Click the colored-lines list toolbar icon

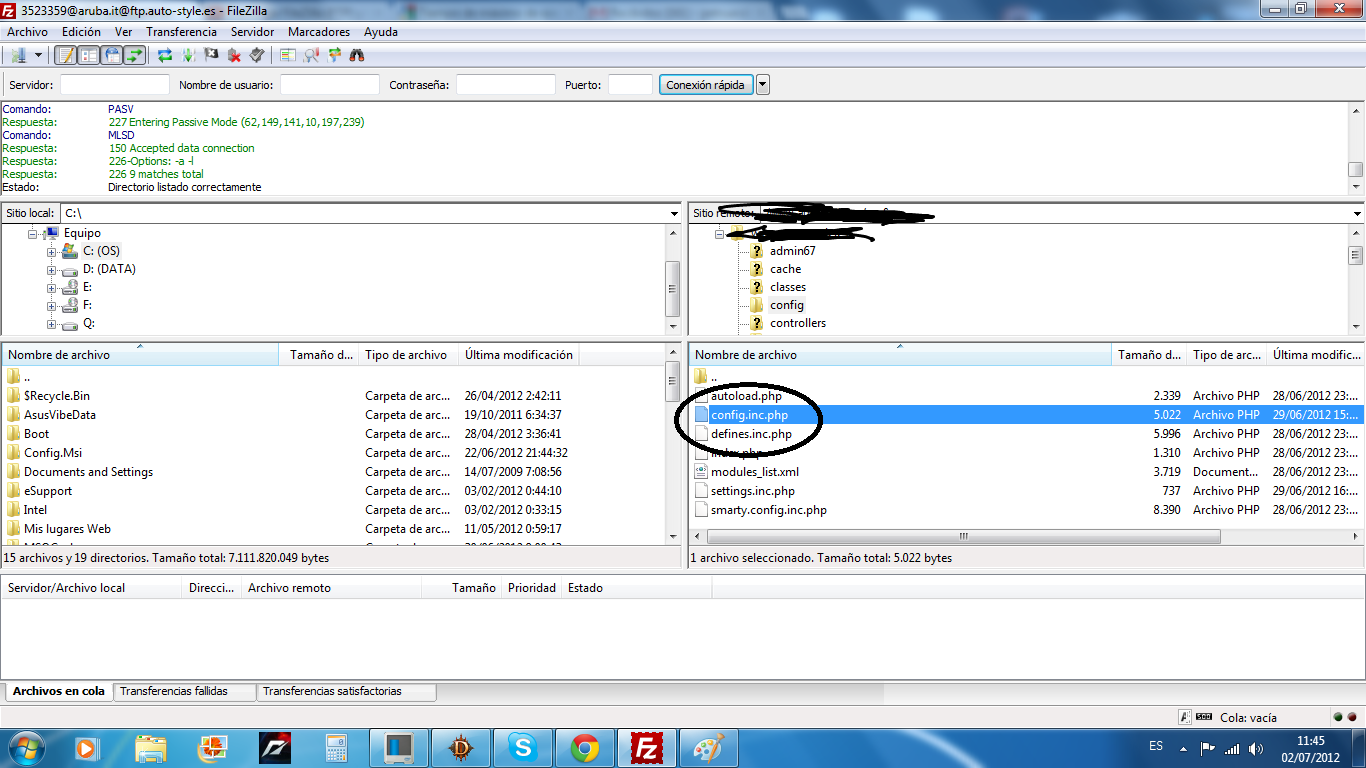(x=288, y=55)
